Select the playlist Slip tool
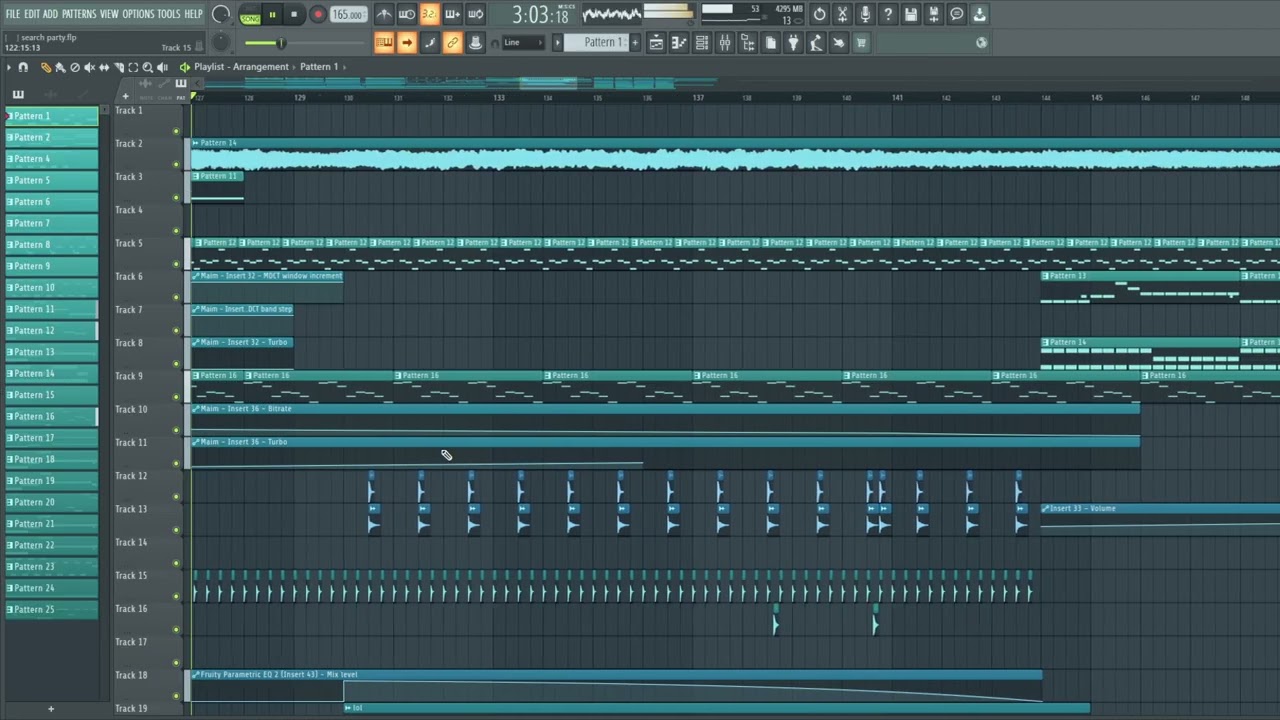The image size is (1280, 720). (104, 67)
